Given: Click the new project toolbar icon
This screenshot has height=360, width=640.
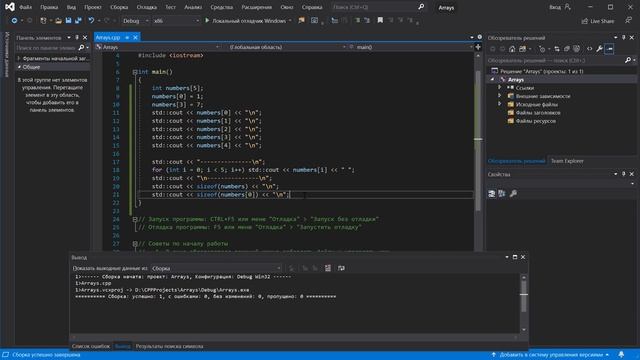Looking at the screenshot, I should (x=43, y=20).
